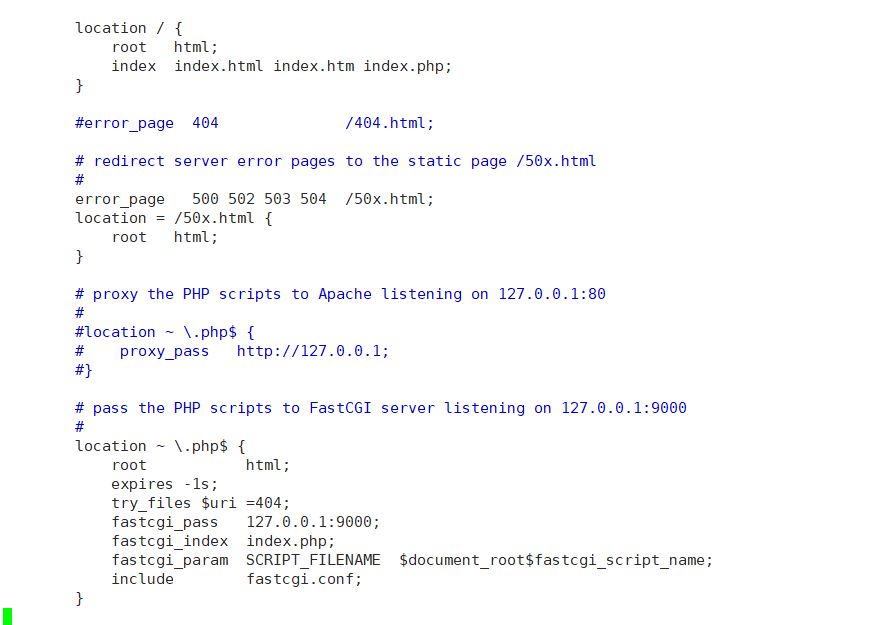Click the commented 'proxy_pass' directive
Viewport: 886px width, 625px height.
click(164, 351)
